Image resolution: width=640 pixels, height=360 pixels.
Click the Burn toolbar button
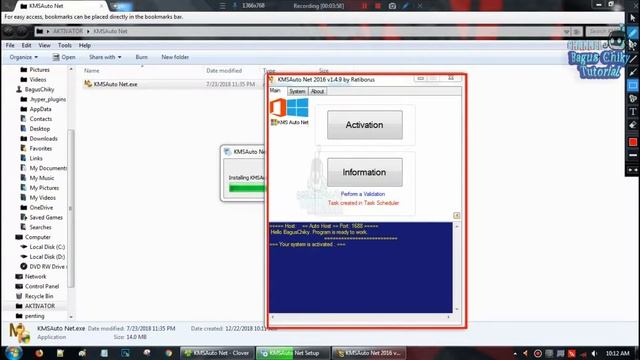pyautogui.click(x=142, y=57)
